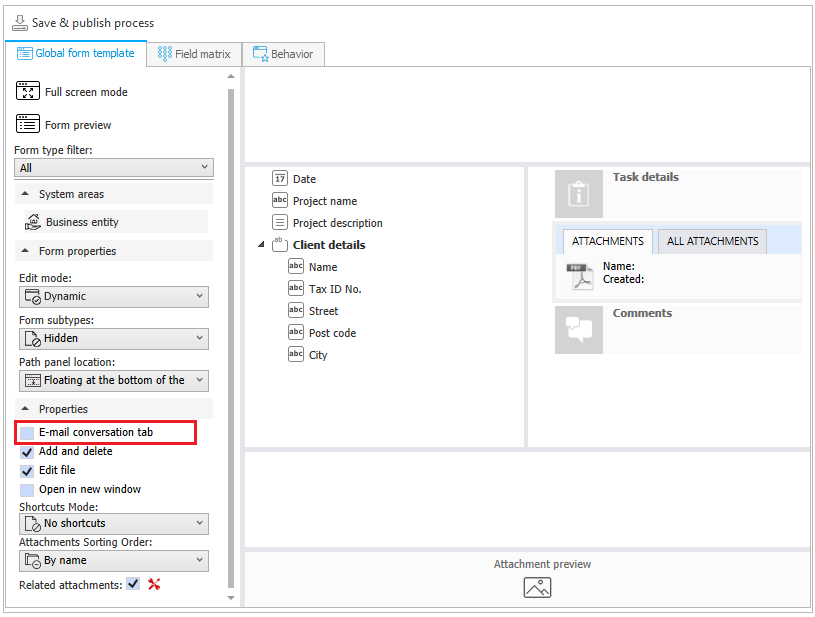Image resolution: width=815 pixels, height=617 pixels.
Task: Select the Project description field label
Action: click(338, 223)
